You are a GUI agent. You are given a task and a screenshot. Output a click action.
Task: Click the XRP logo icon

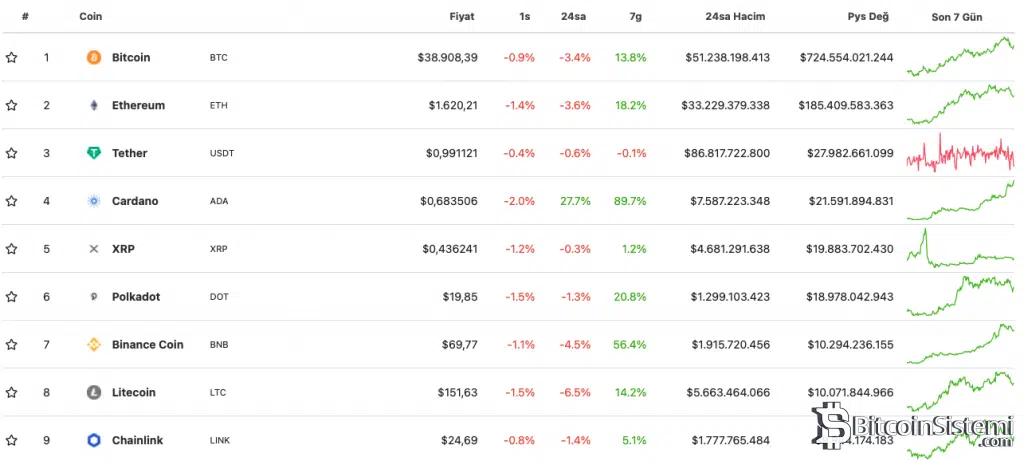pyautogui.click(x=94, y=249)
